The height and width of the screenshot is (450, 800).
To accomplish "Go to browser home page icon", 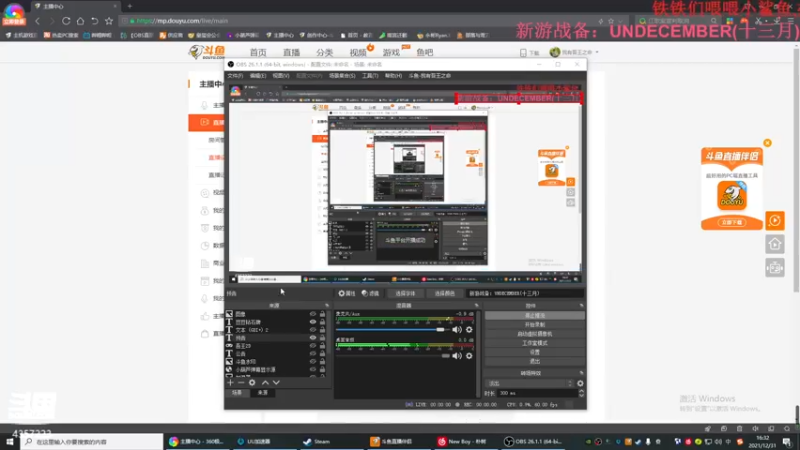I will pyautogui.click(x=80, y=21).
